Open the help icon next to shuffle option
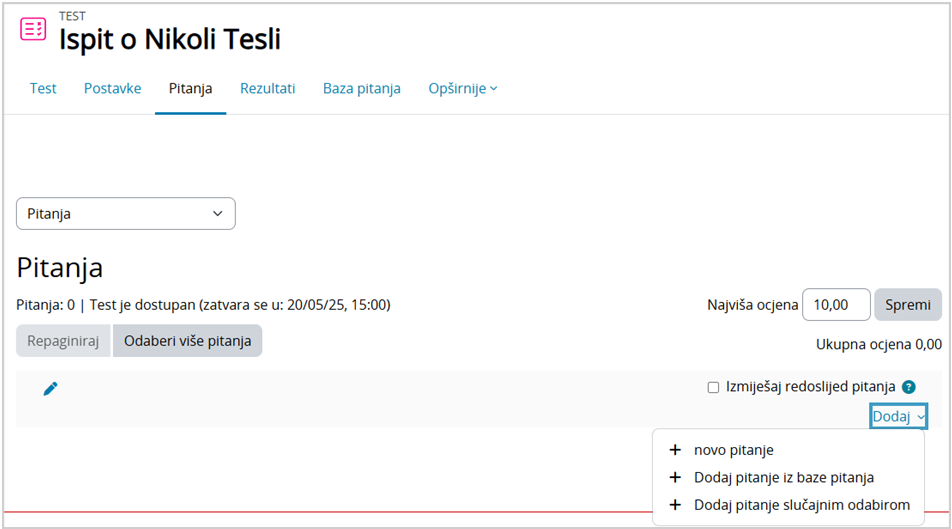Image resolution: width=952 pixels, height=529 pixels. [x=908, y=387]
